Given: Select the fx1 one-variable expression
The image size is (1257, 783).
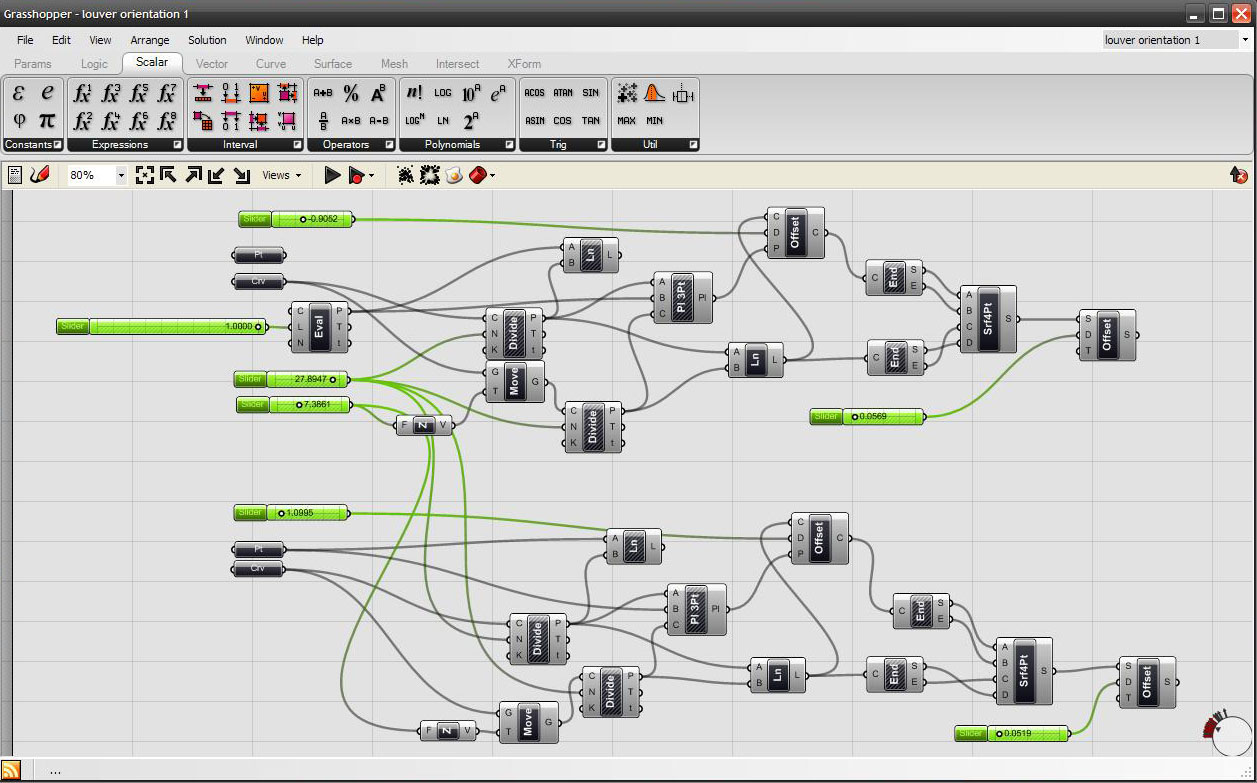Looking at the screenshot, I should (x=84, y=93).
